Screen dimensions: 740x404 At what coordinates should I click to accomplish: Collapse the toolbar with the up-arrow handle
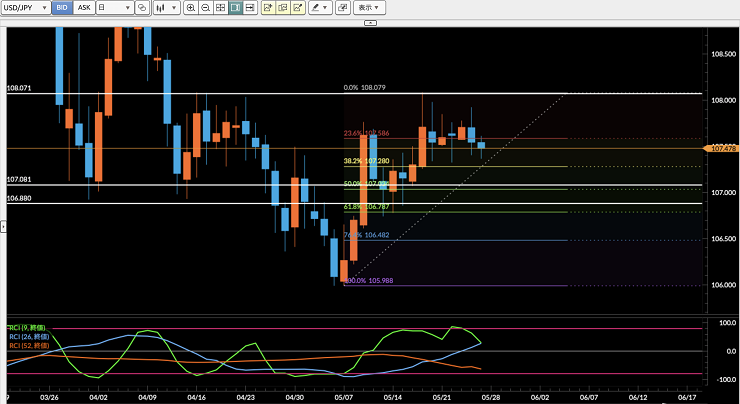(x=370, y=23)
